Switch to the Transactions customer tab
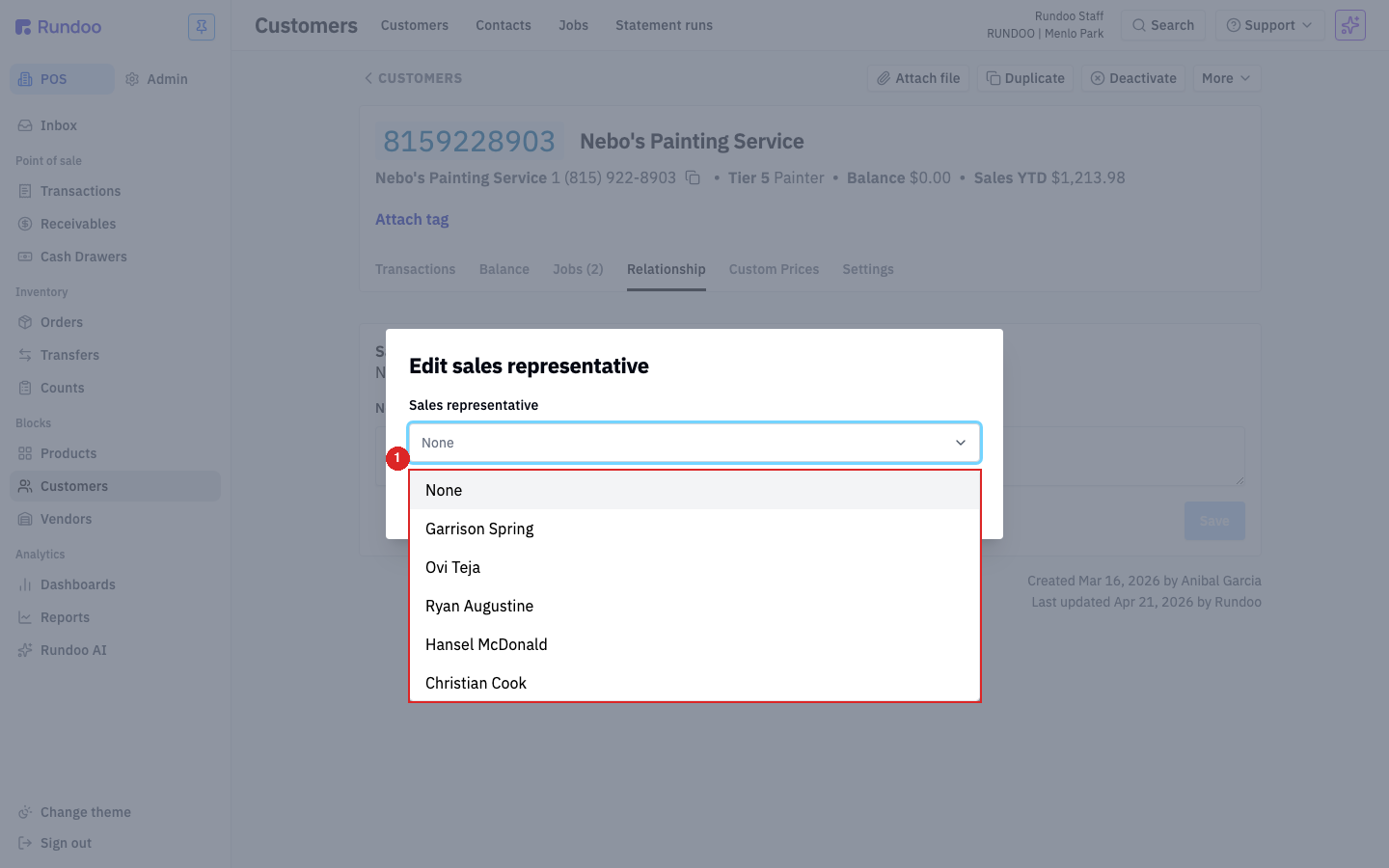 tap(415, 269)
